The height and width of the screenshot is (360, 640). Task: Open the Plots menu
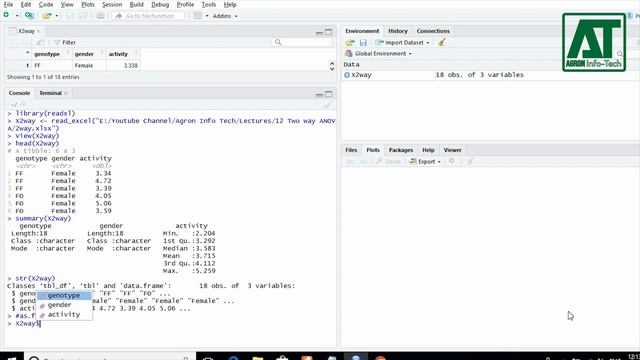pyautogui.click(x=88, y=4)
